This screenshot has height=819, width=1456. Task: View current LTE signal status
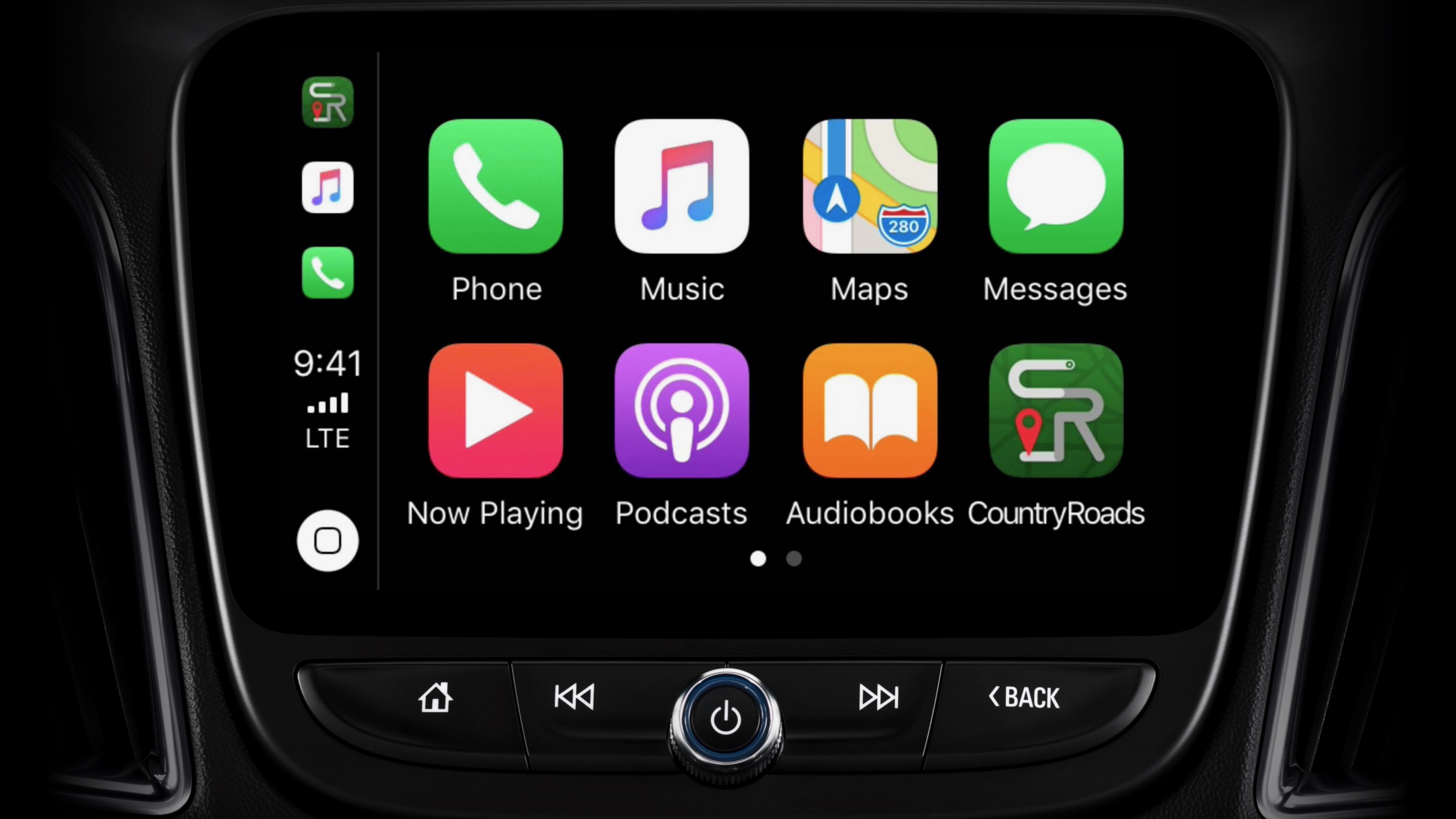[327, 415]
